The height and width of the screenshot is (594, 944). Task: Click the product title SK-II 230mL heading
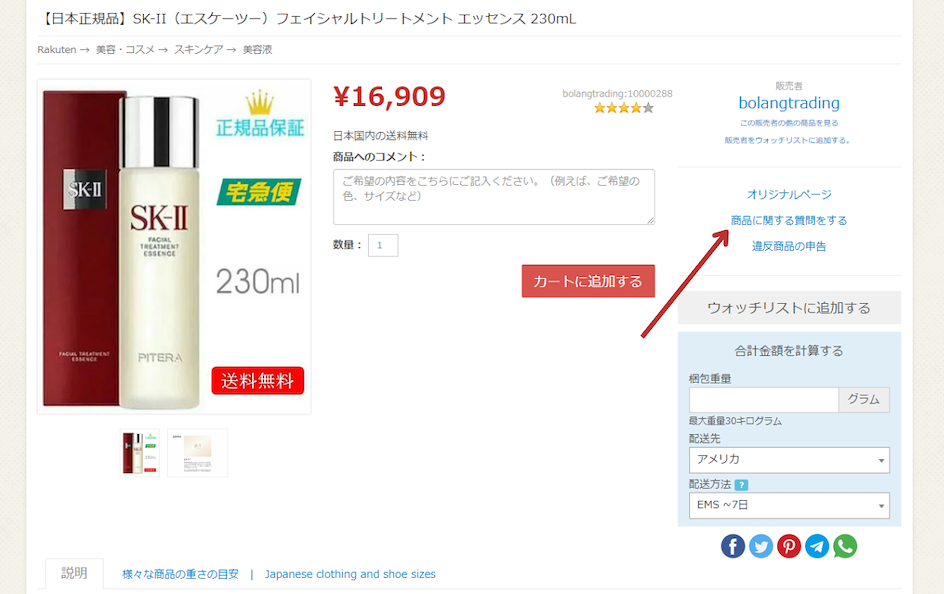point(307,19)
